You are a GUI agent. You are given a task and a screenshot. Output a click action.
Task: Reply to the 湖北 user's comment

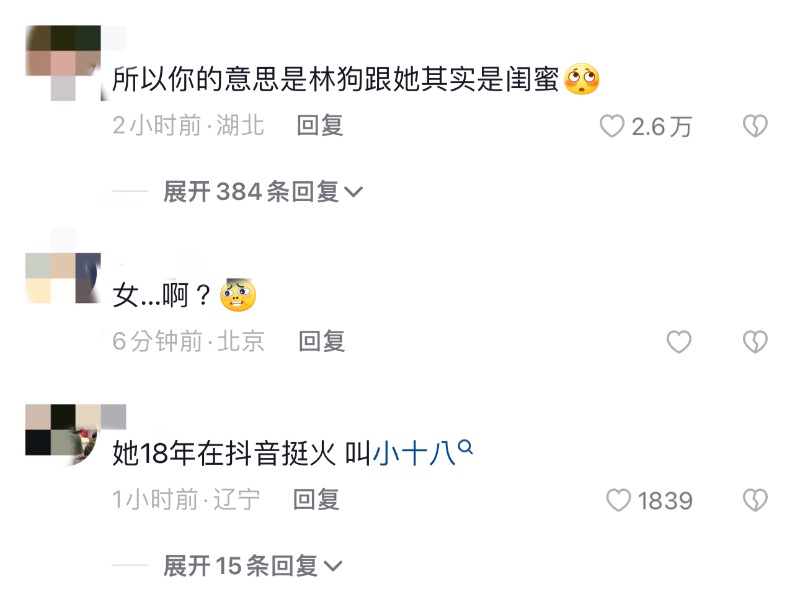pos(320,126)
